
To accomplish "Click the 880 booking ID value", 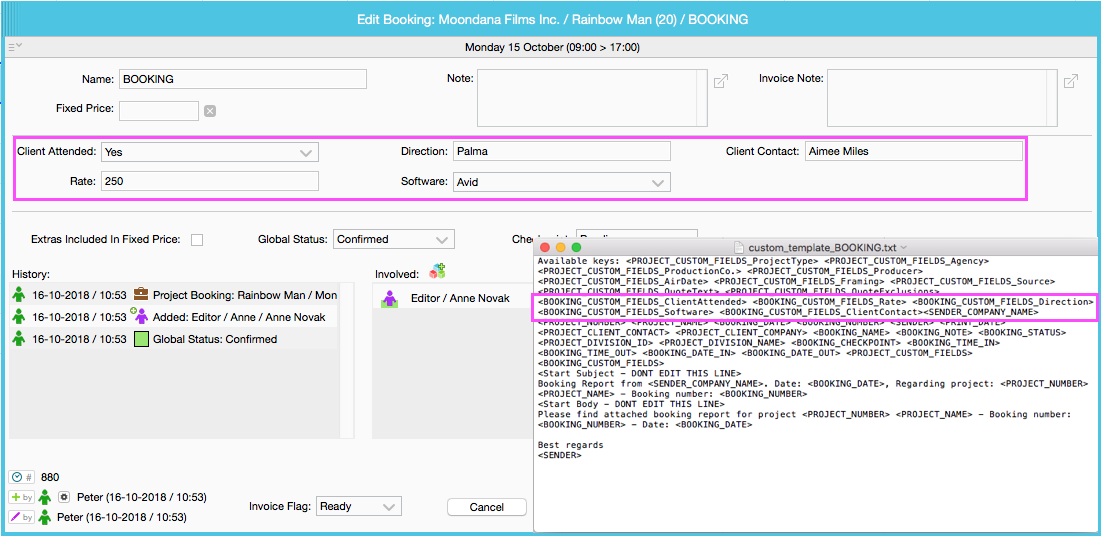I will (x=50, y=477).
